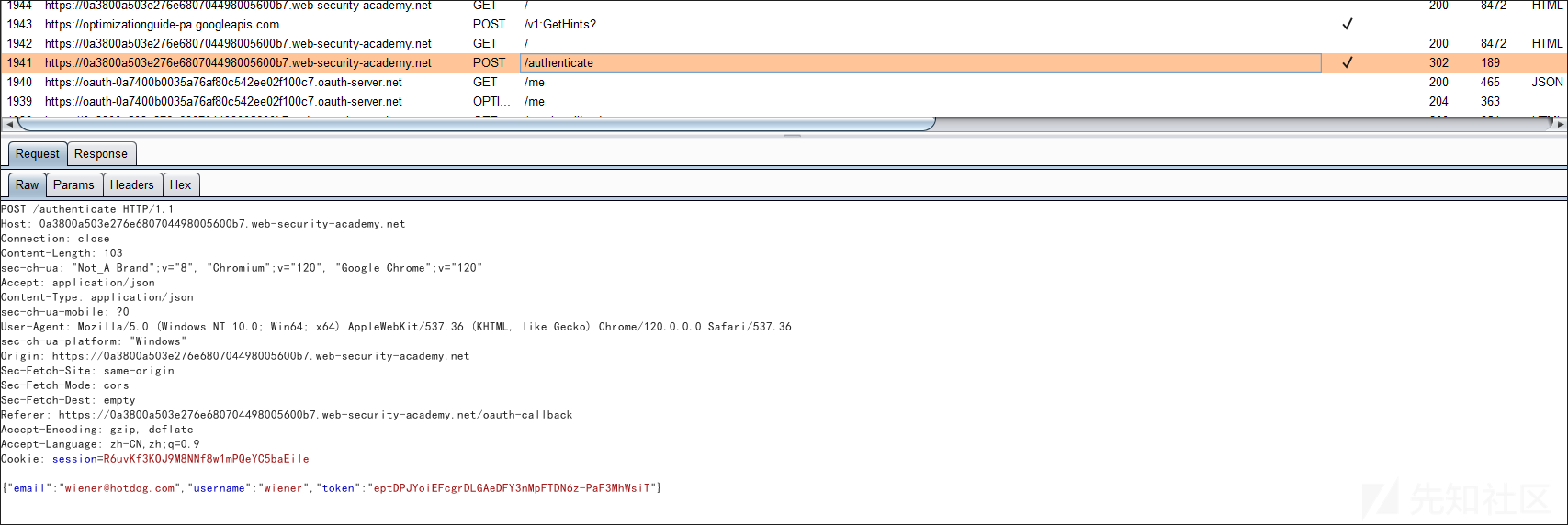Click POST method cell in row 1941
This screenshot has height=525, width=1568.
click(490, 62)
